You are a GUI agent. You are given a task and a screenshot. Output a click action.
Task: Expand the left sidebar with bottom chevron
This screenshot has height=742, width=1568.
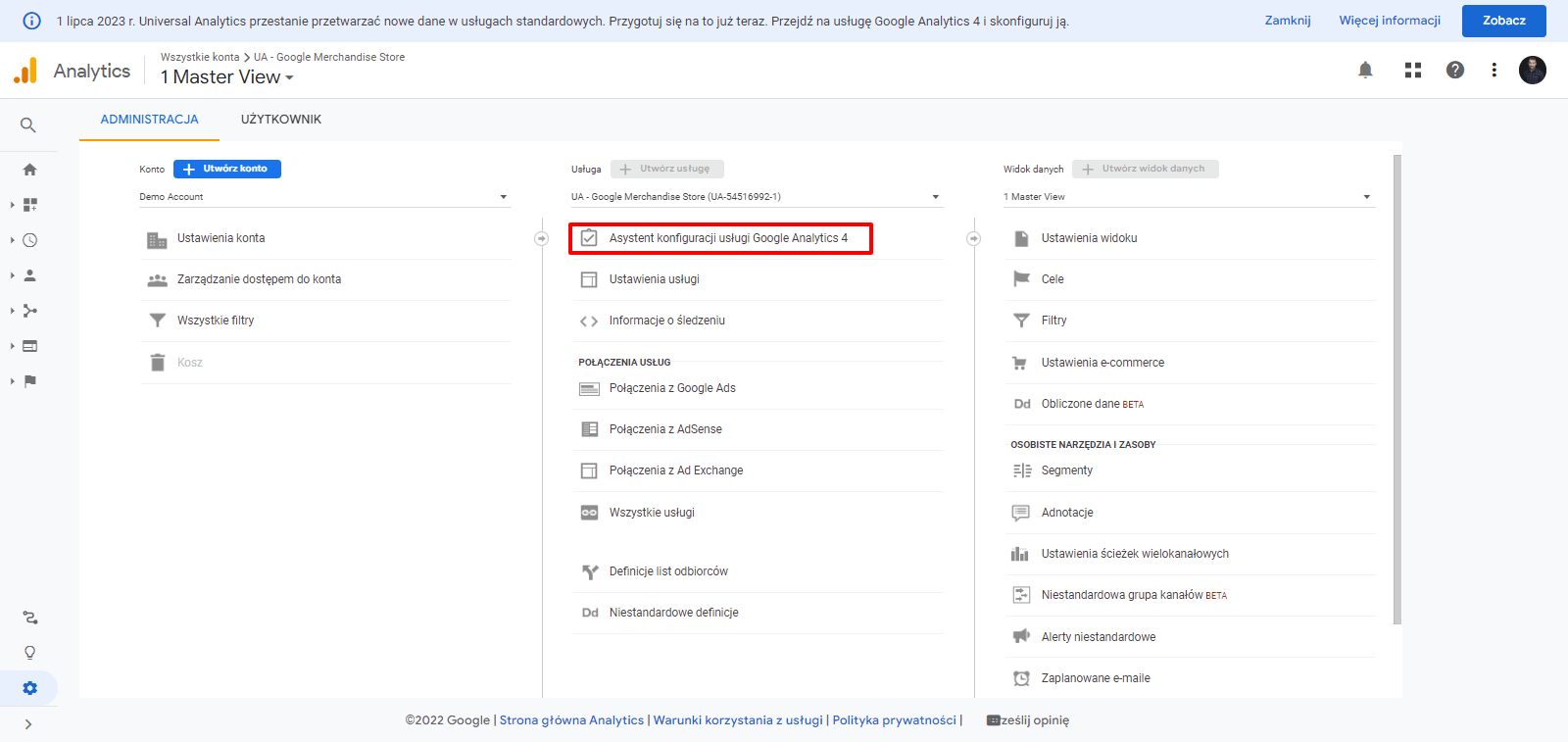[28, 724]
